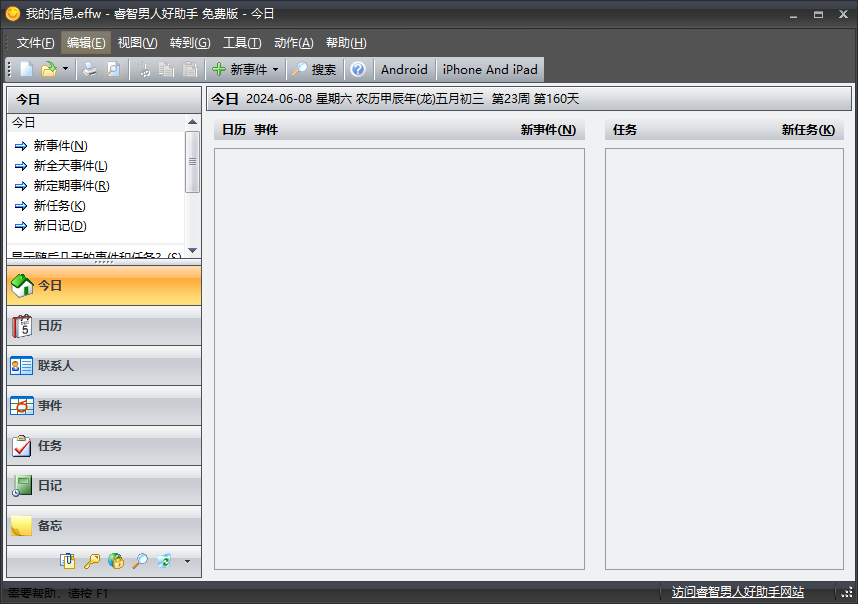The width and height of the screenshot is (858, 604).
Task: Click the print toolbar icon
Action: tap(90, 69)
